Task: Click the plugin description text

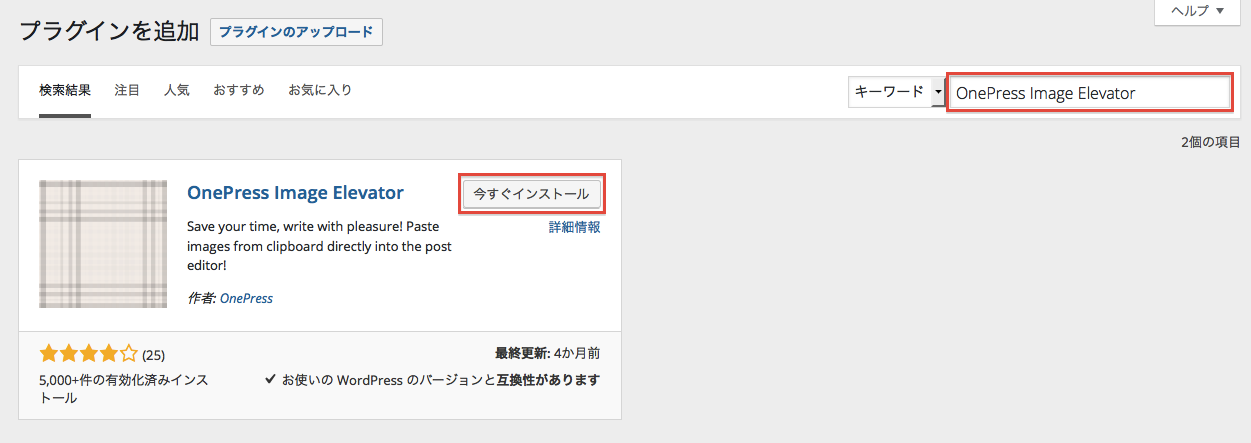Action: coord(318,245)
